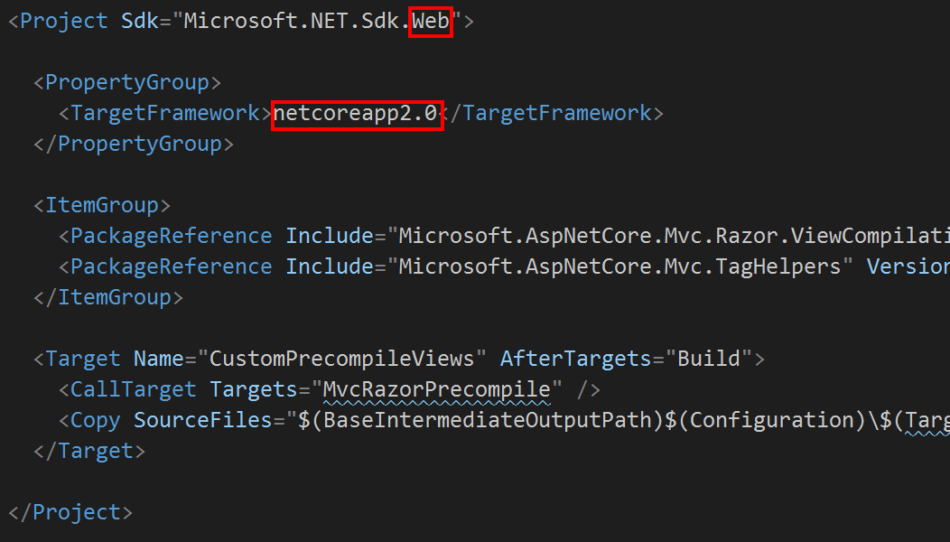This screenshot has height=542, width=950.
Task: Click the closing PropertyGroup tag
Action: (x=133, y=144)
